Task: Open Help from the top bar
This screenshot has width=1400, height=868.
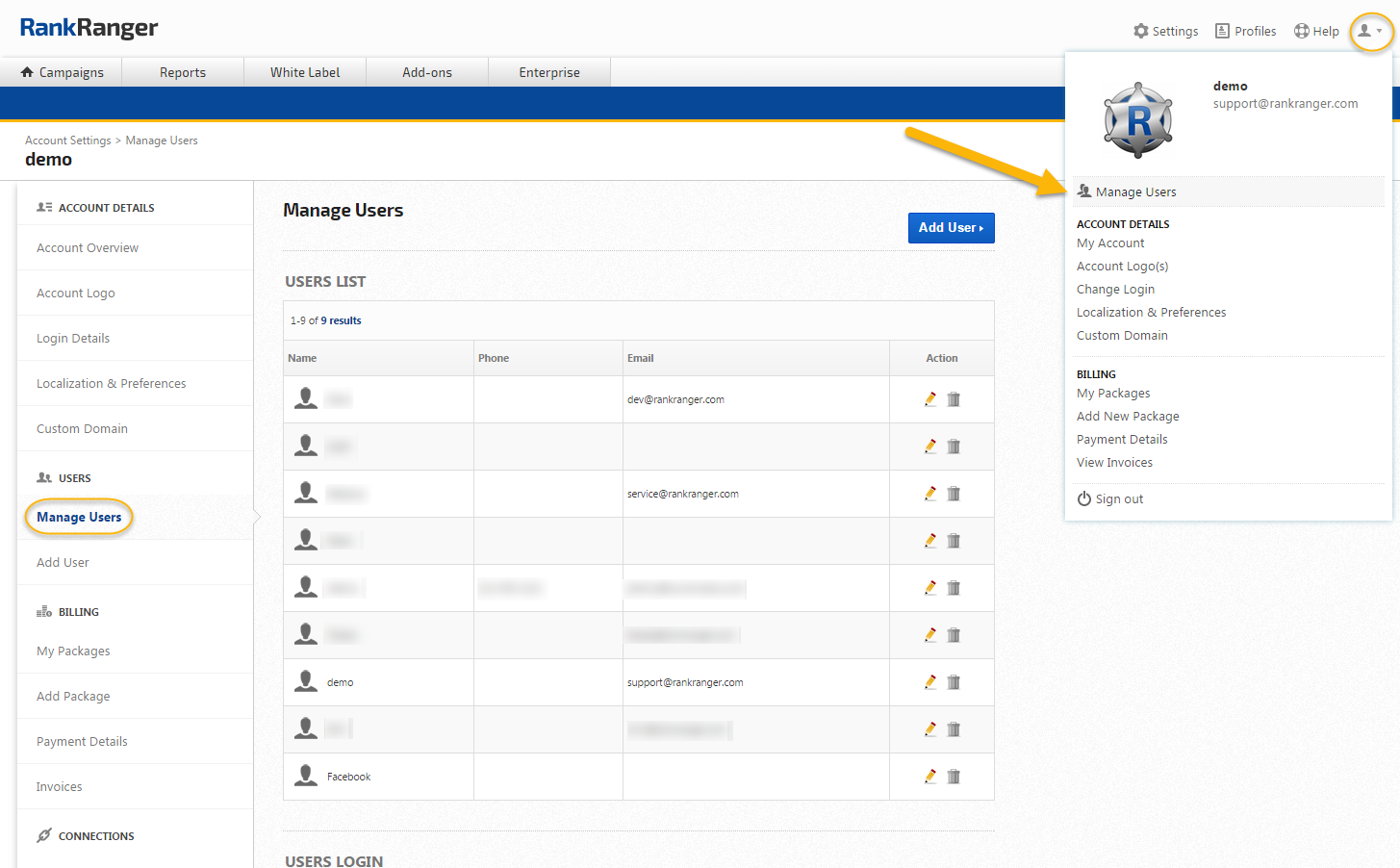Action: click(x=1316, y=31)
